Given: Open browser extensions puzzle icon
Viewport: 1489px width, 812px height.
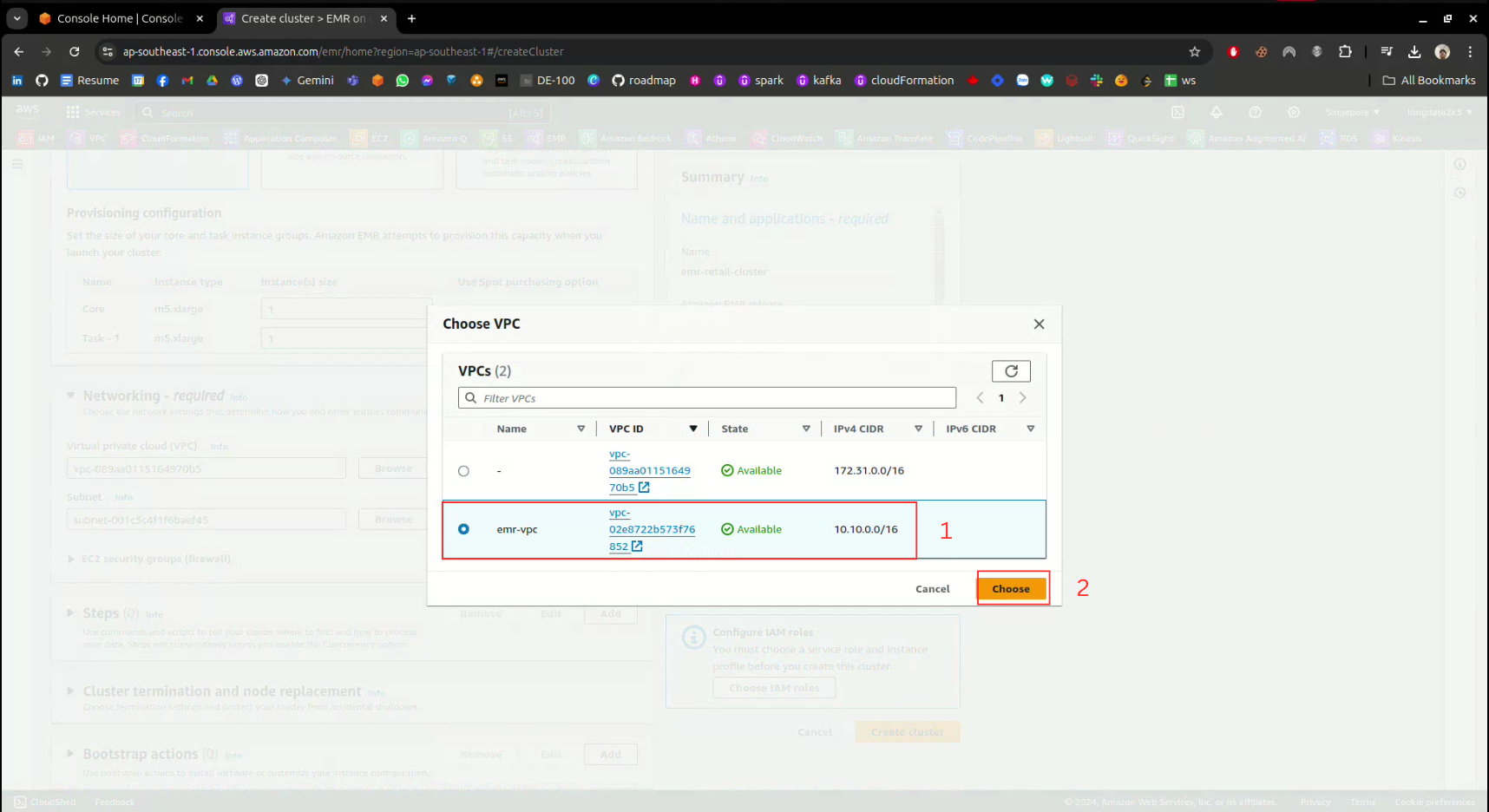Looking at the screenshot, I should [x=1345, y=52].
